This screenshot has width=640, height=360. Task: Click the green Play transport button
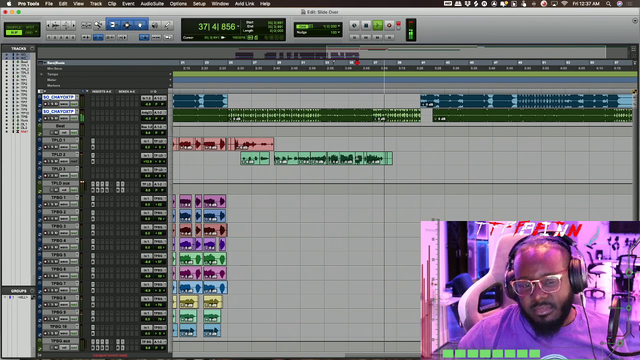click(378, 25)
